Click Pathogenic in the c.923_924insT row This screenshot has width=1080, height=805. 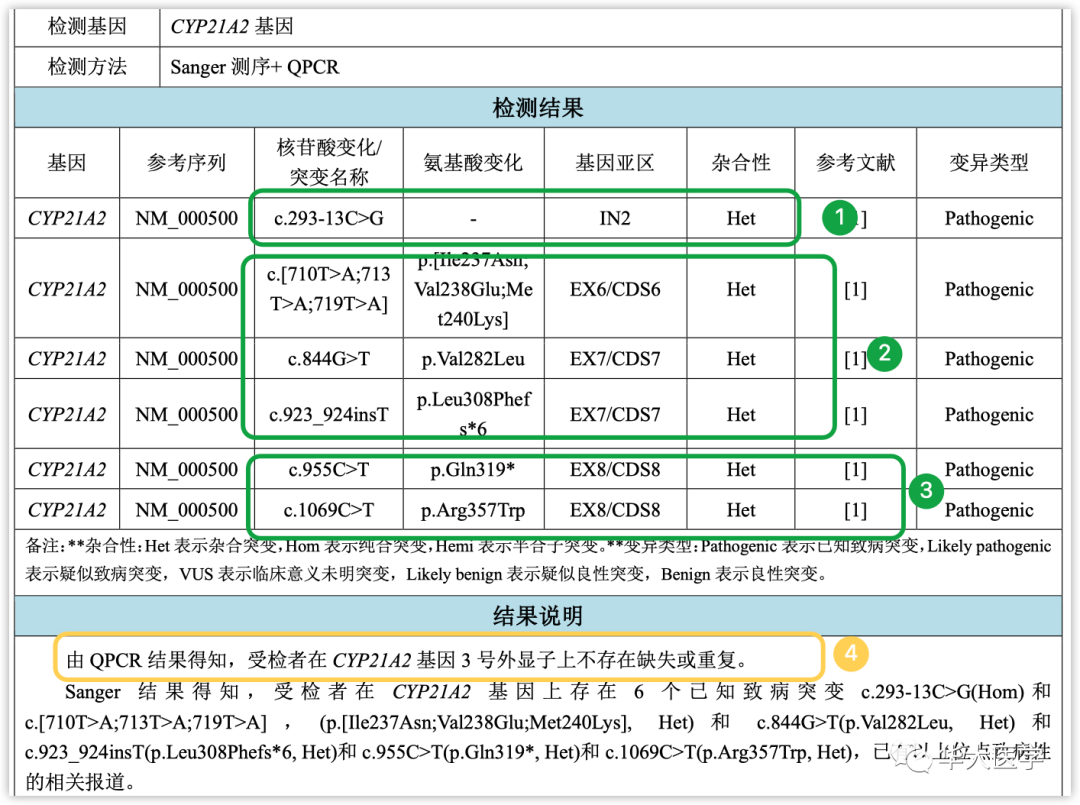989,415
